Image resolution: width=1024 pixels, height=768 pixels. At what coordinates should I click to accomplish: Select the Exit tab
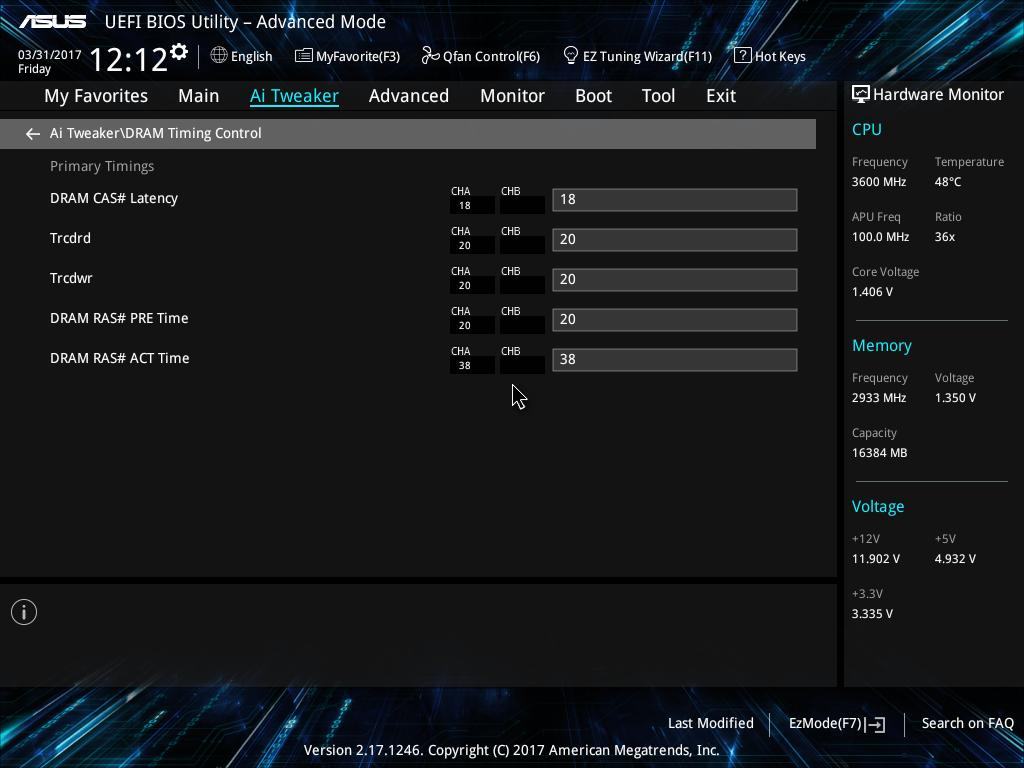[721, 96]
